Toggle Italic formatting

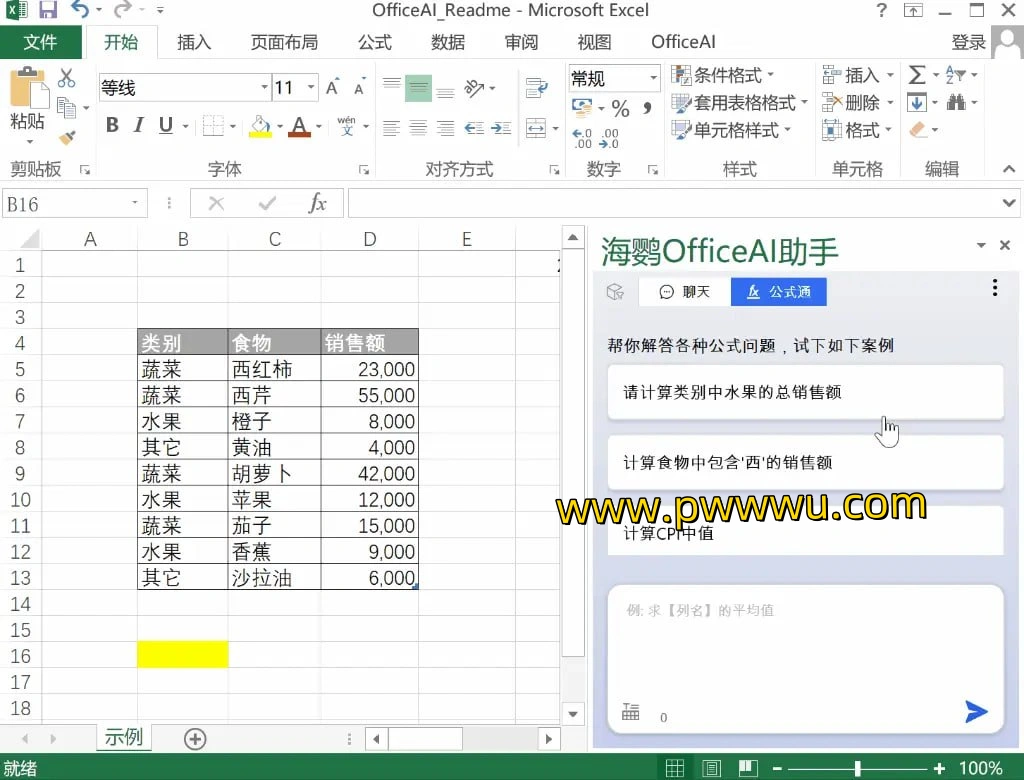coord(138,125)
